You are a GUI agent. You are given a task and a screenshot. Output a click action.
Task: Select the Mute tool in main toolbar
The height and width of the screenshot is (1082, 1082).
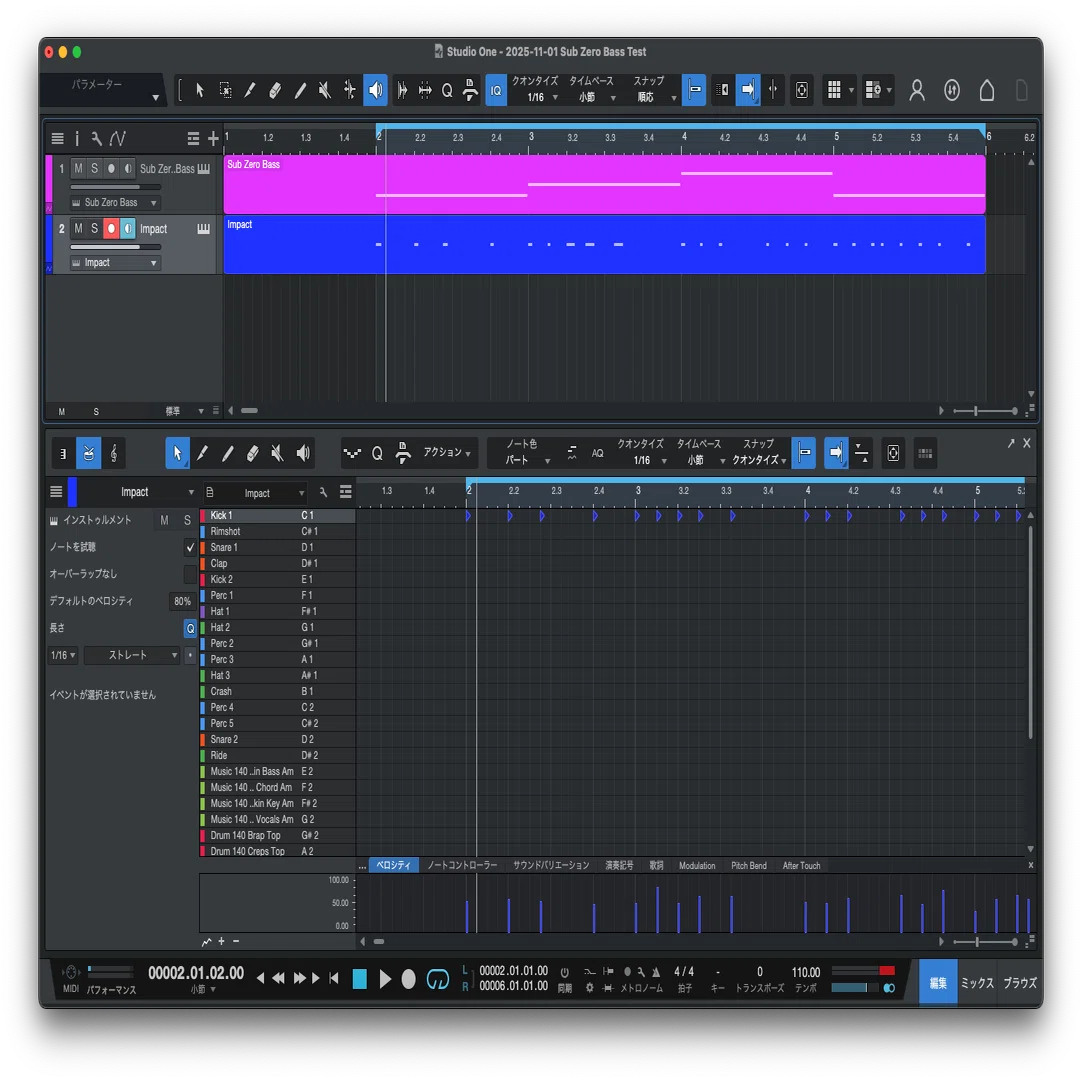[x=325, y=90]
